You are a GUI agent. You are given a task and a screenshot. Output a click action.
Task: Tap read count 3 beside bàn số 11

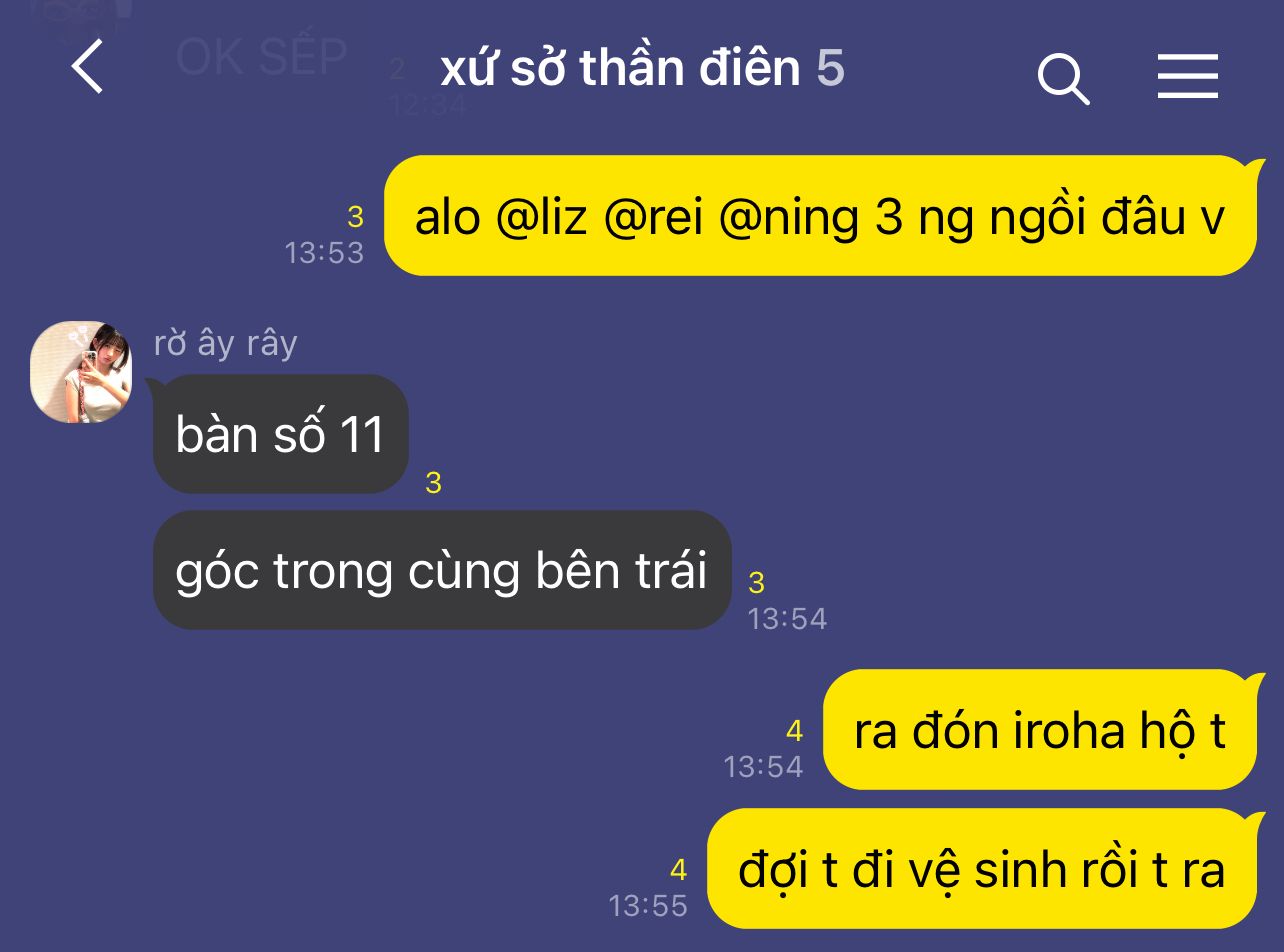[433, 484]
